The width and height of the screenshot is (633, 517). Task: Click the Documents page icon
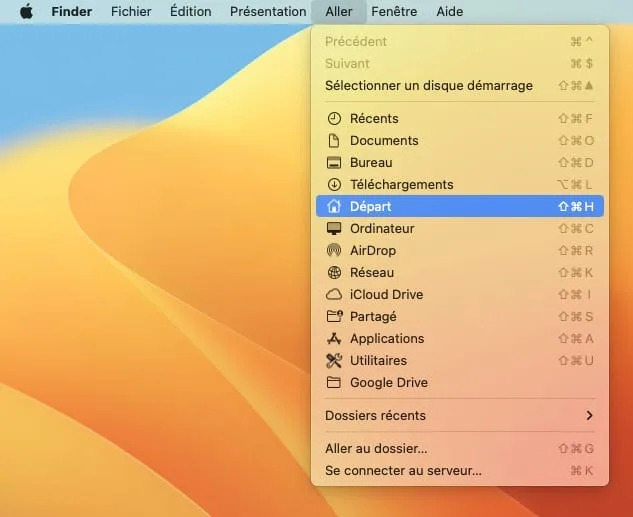[x=334, y=140]
